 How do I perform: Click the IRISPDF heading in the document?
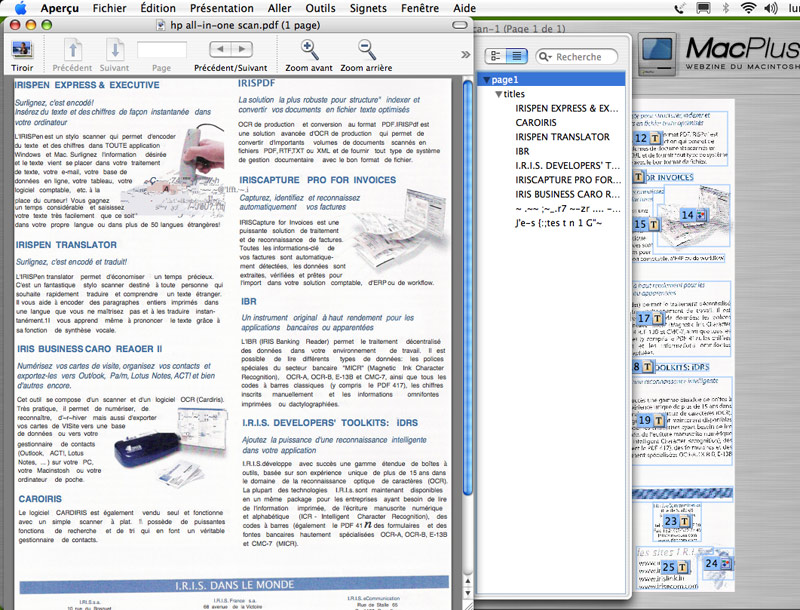click(x=257, y=83)
